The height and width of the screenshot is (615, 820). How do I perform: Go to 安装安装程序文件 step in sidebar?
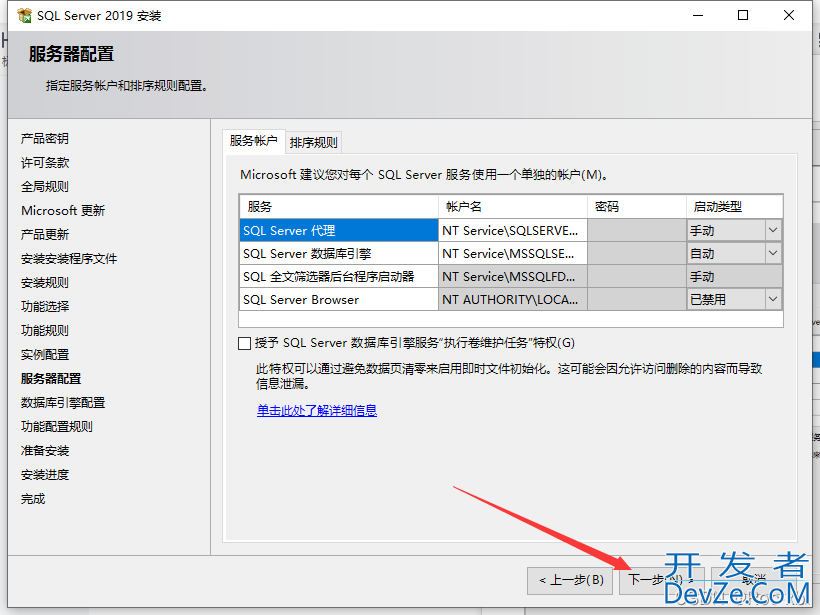[69, 259]
